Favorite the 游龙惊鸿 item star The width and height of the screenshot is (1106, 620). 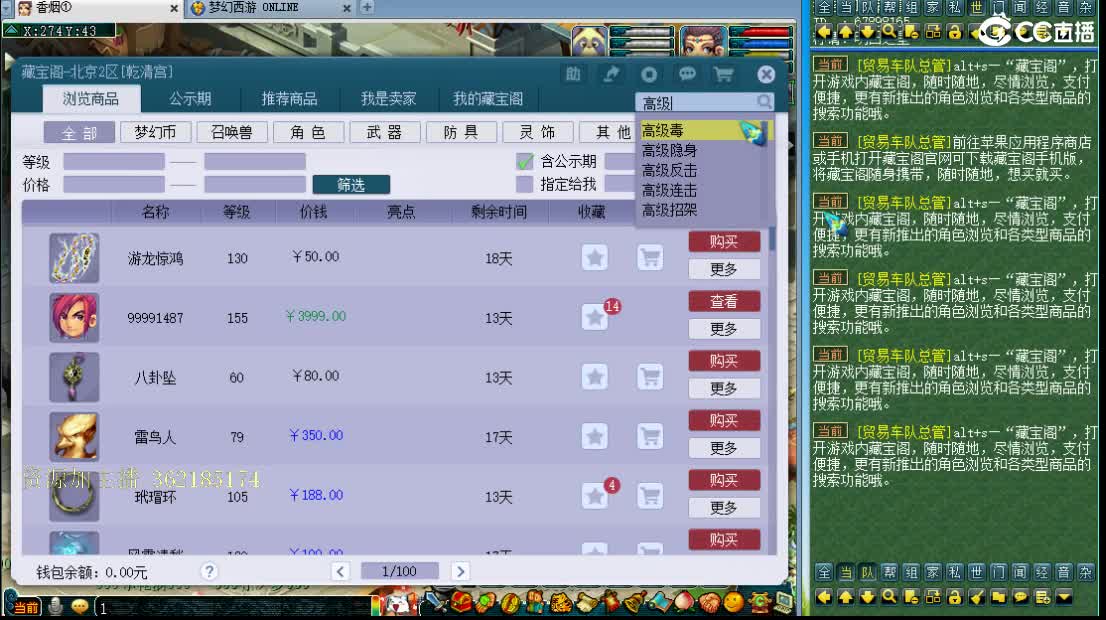pos(595,257)
